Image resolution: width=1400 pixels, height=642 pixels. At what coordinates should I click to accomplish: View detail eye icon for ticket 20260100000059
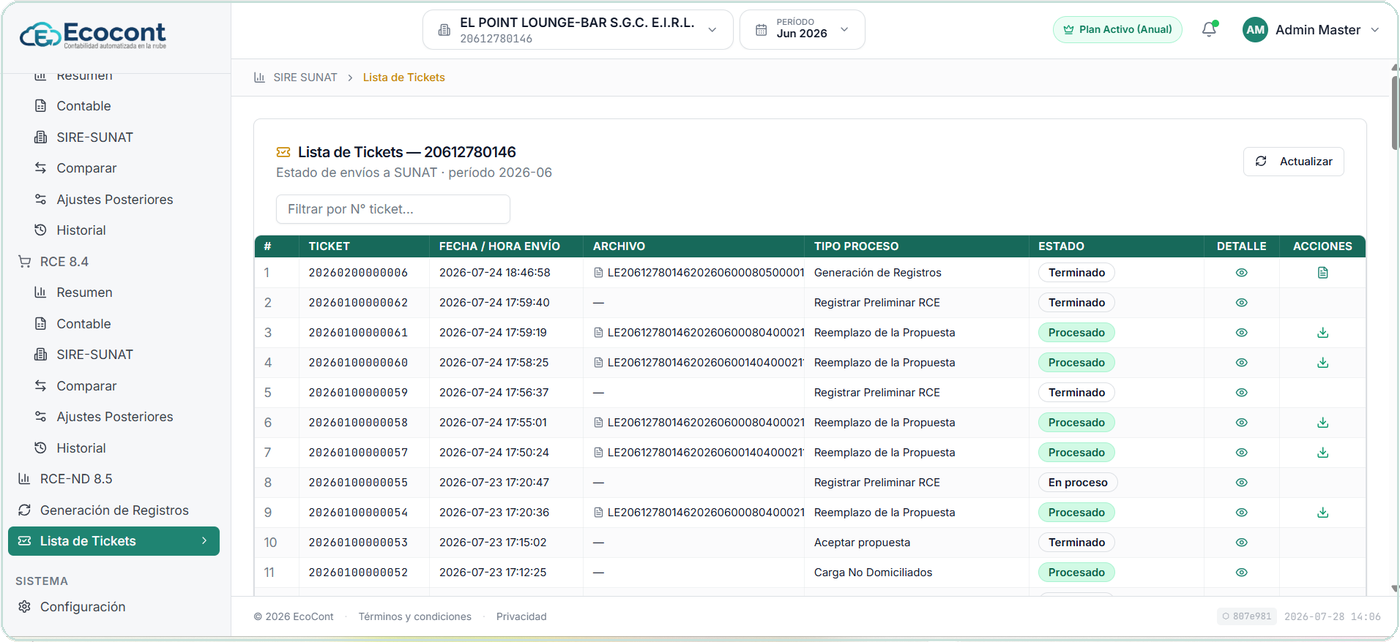coord(1241,392)
